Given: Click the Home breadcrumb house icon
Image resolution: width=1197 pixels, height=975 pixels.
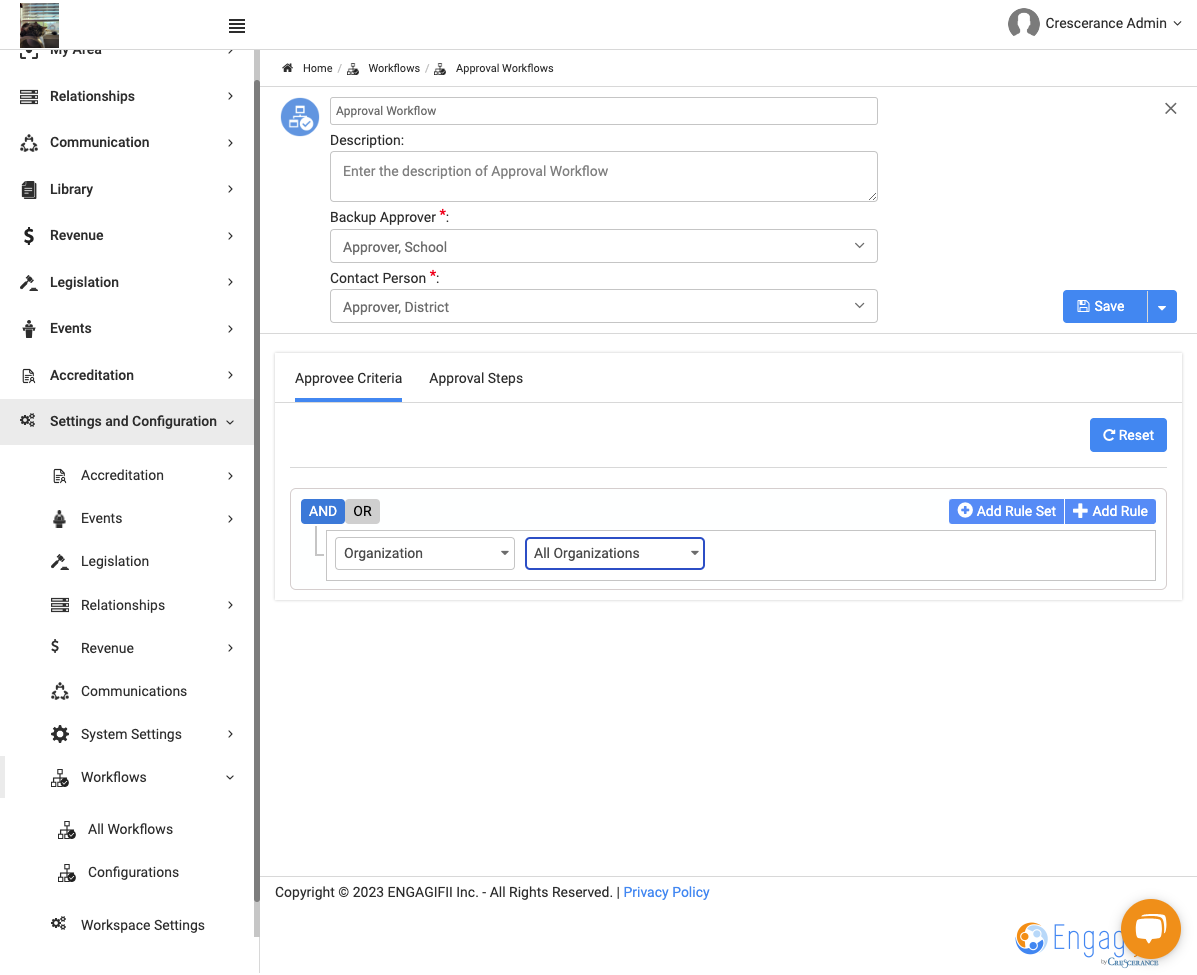Looking at the screenshot, I should (288, 68).
